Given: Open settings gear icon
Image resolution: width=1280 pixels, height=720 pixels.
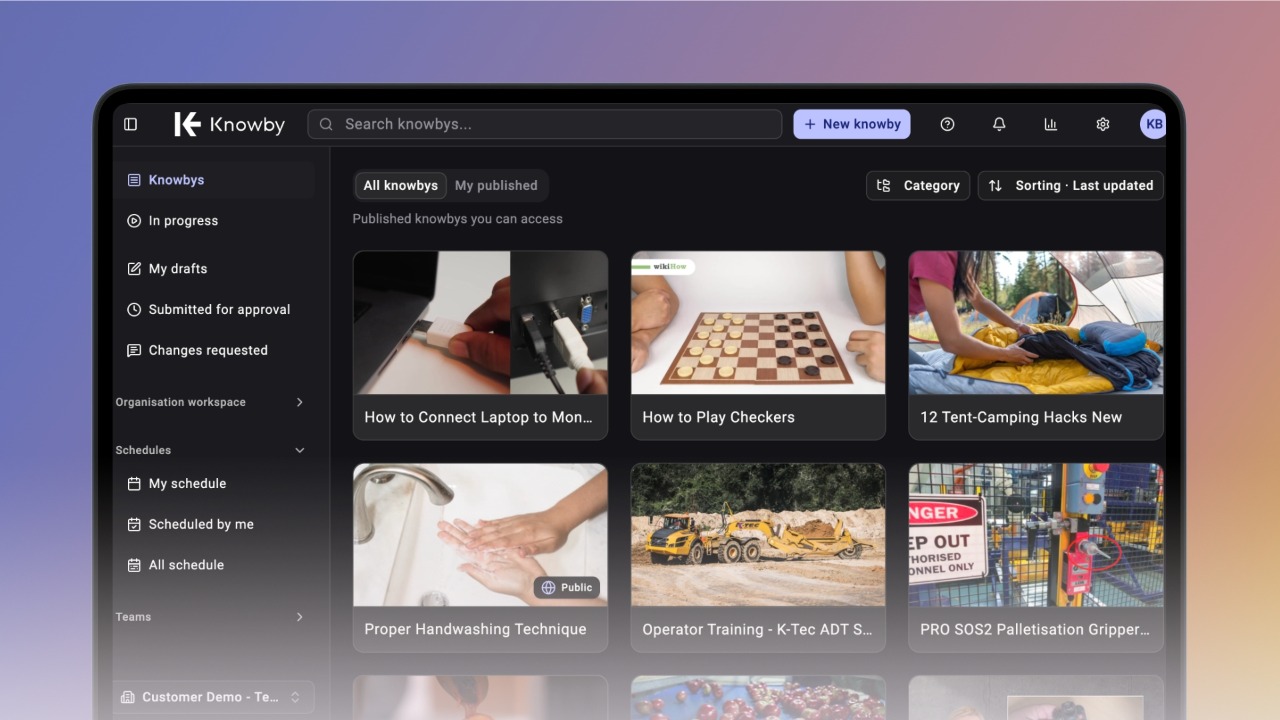Looking at the screenshot, I should (x=1102, y=124).
